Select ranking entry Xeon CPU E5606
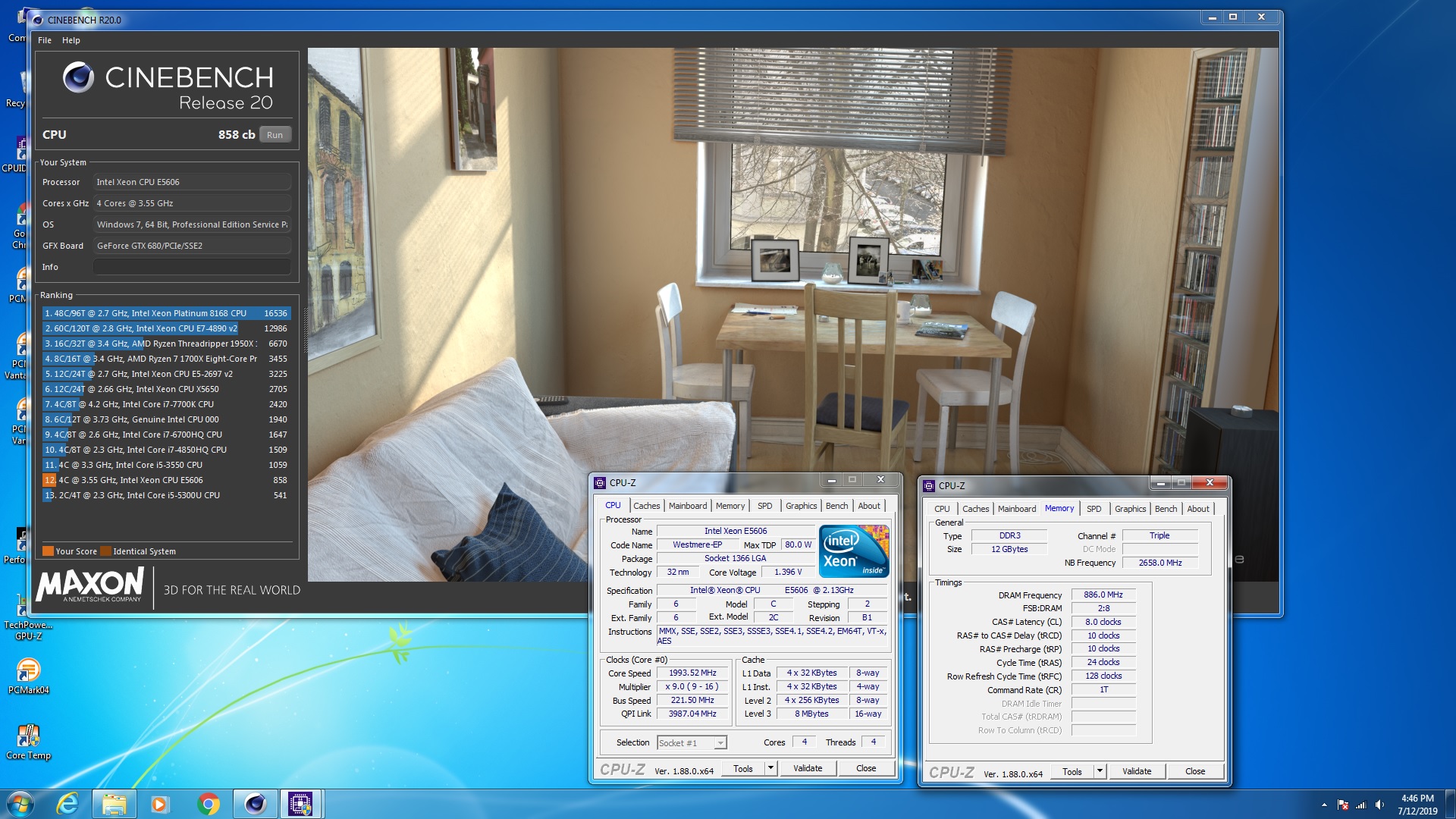 tap(166, 480)
